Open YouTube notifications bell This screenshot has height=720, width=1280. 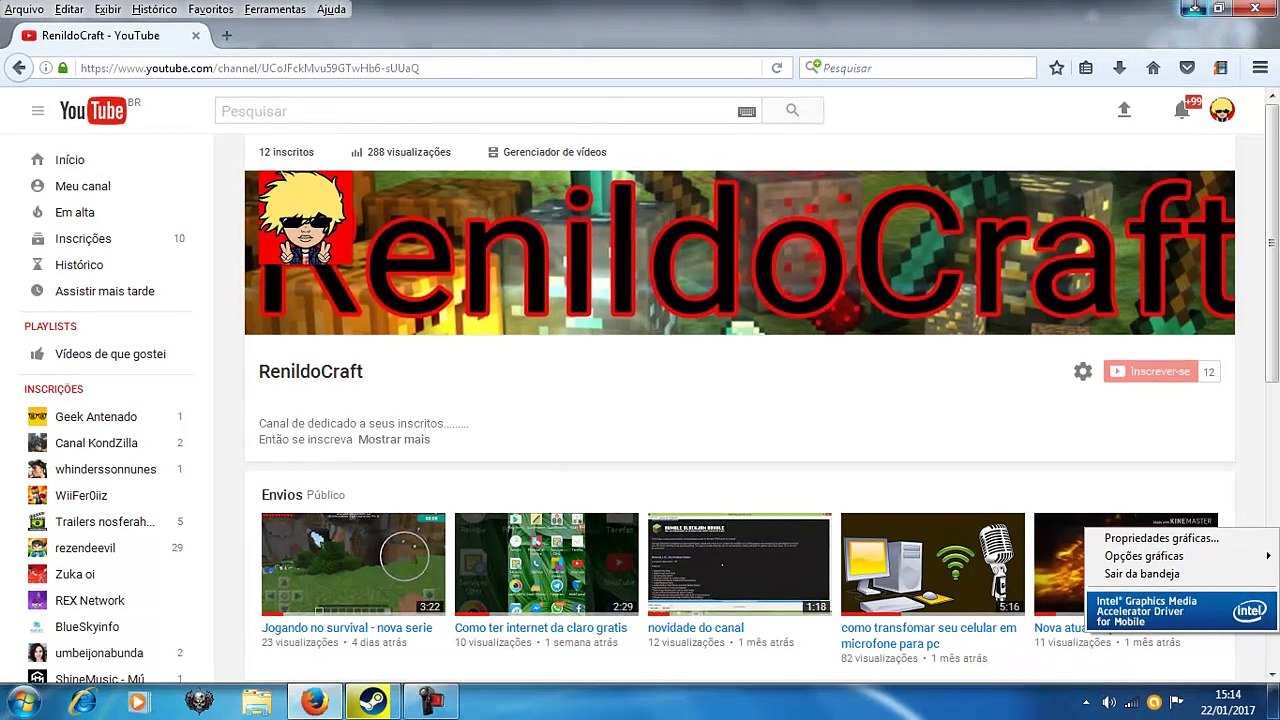pyautogui.click(x=1182, y=110)
